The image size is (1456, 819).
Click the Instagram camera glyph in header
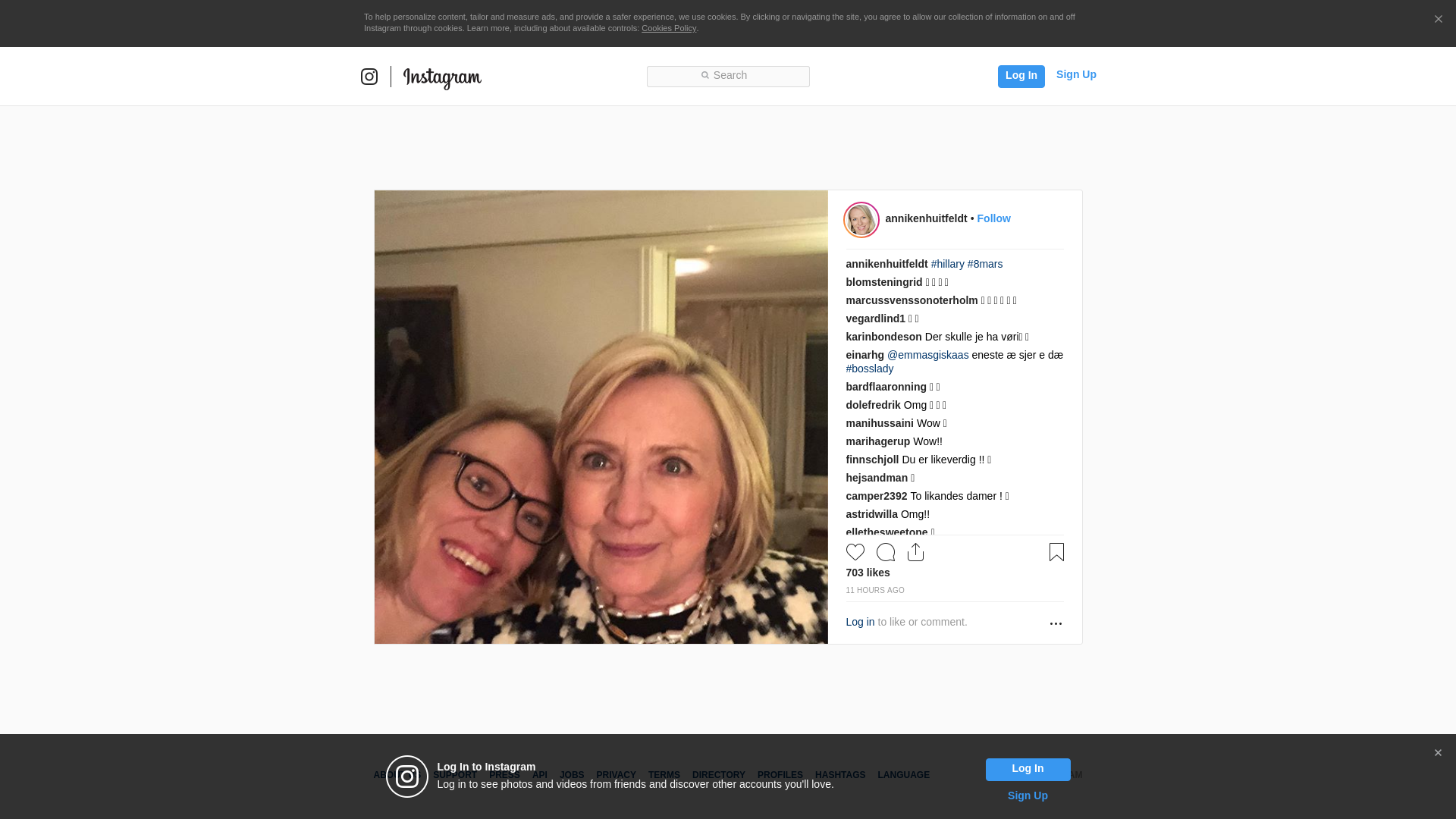[369, 77]
